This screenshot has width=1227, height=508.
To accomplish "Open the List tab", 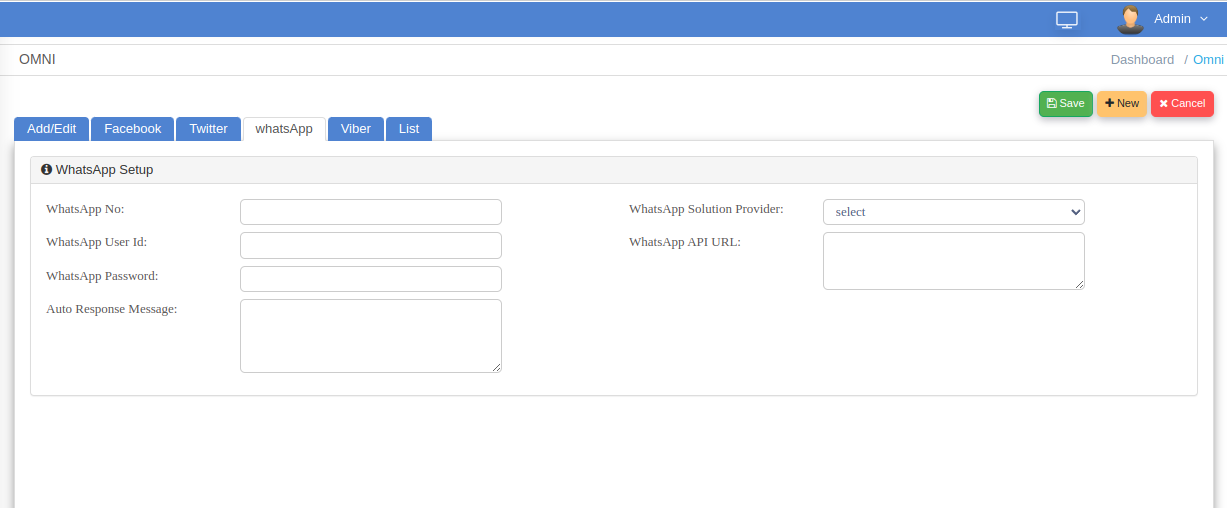I will 408,129.
